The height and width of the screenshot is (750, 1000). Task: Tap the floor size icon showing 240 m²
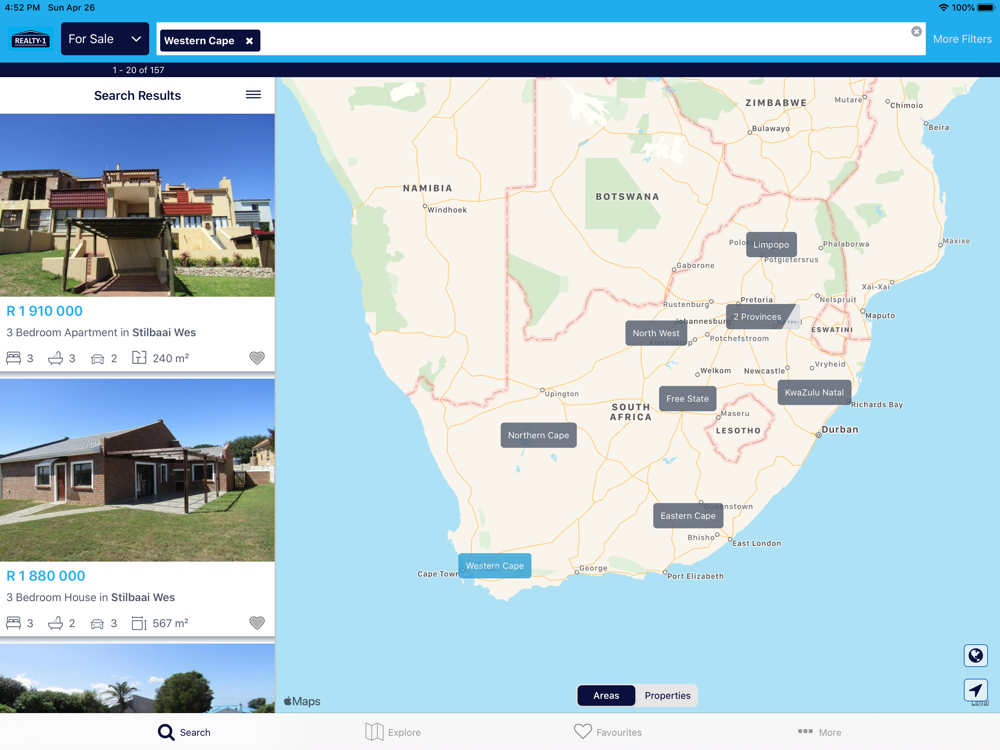tap(139, 358)
